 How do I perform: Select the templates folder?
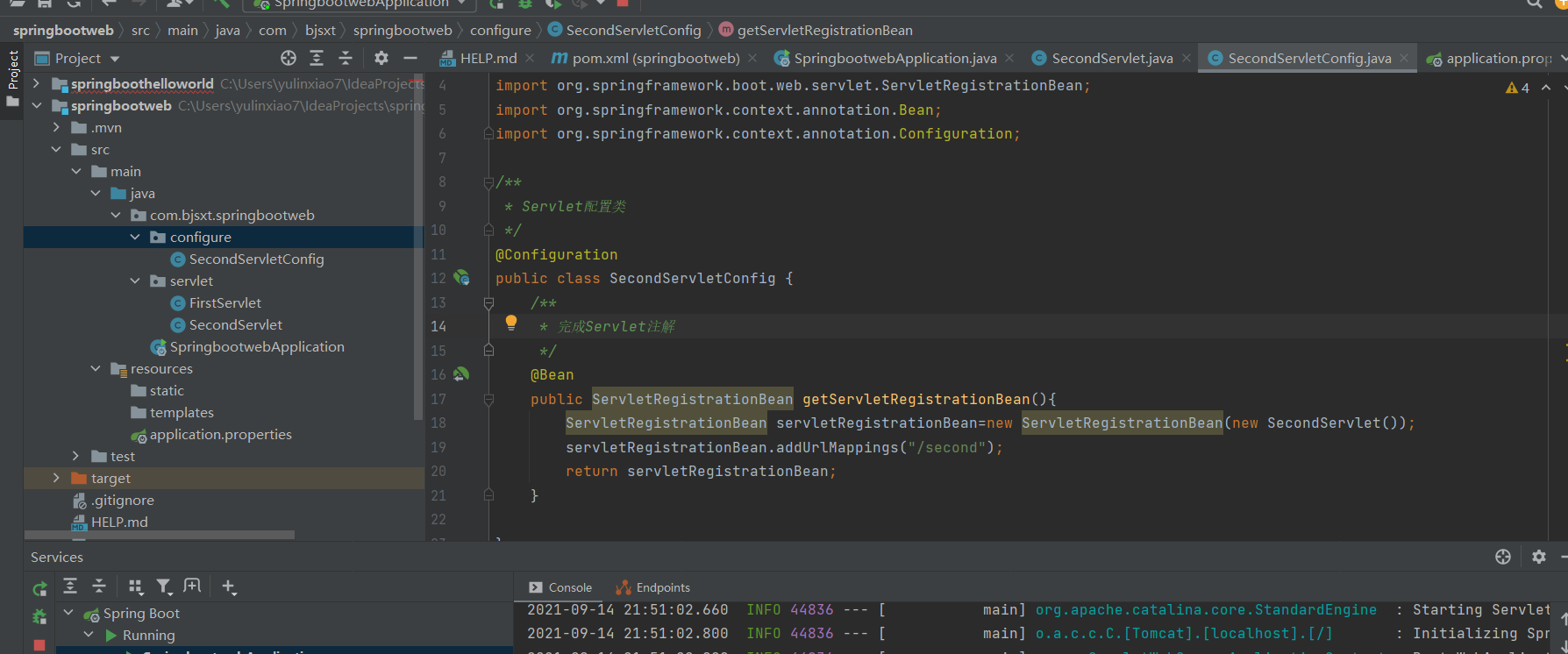[x=172, y=412]
